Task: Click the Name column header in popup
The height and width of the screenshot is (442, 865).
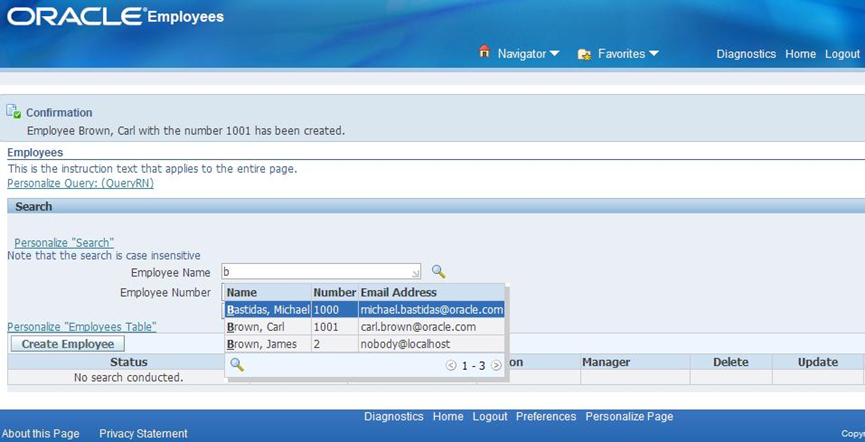Action: pos(268,292)
